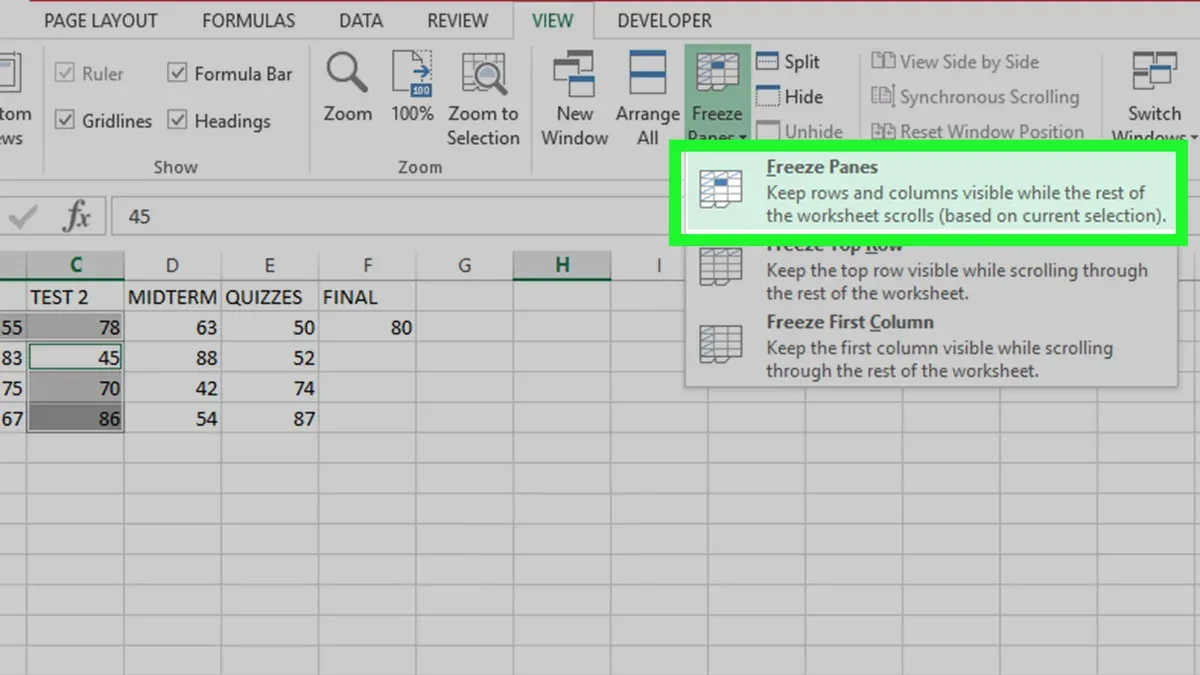Screen dimensions: 1200x675
Task: Select the cell containing 74
Action: click(270, 388)
